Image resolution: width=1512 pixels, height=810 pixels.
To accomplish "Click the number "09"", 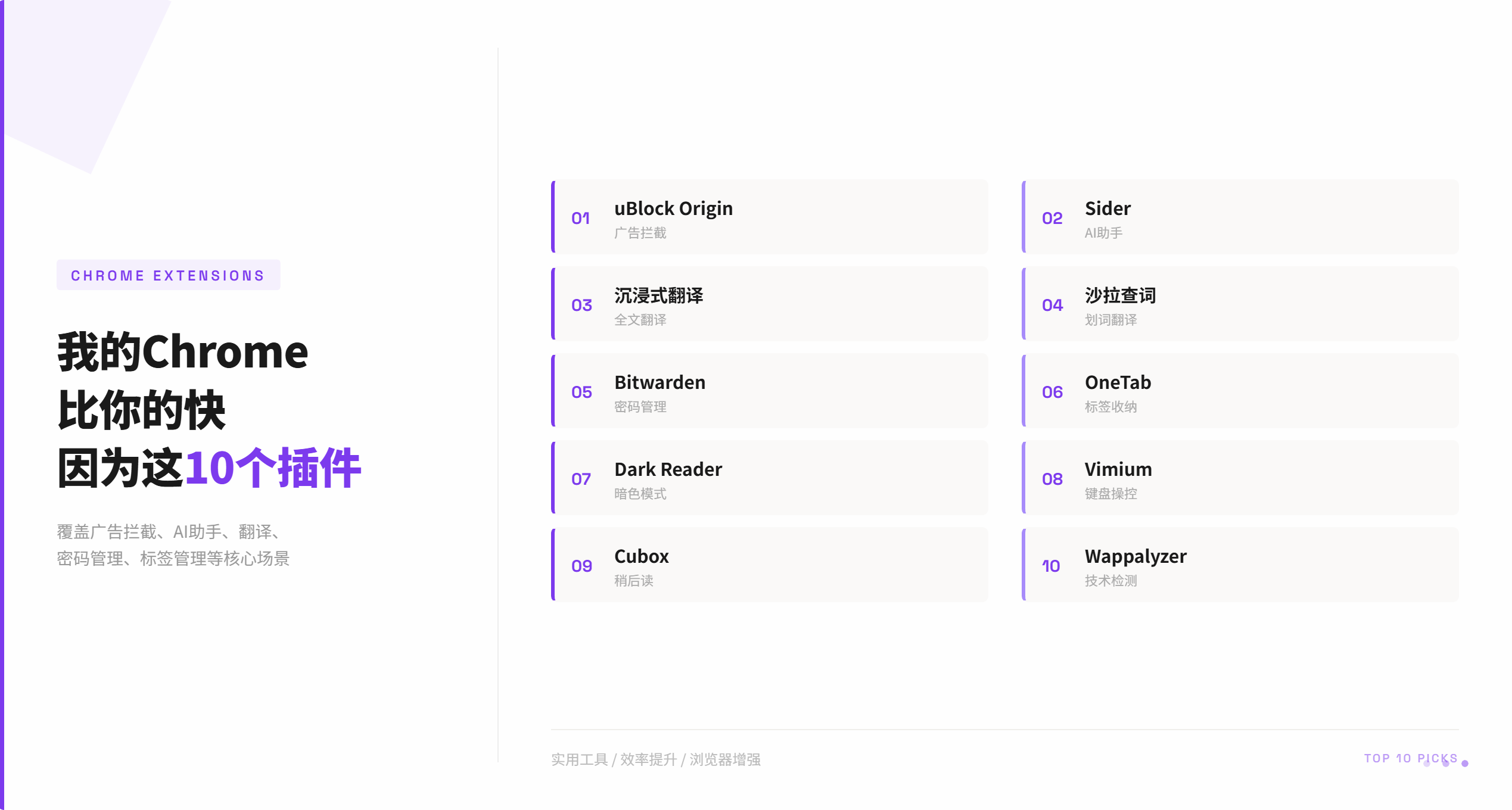I will pyautogui.click(x=581, y=566).
